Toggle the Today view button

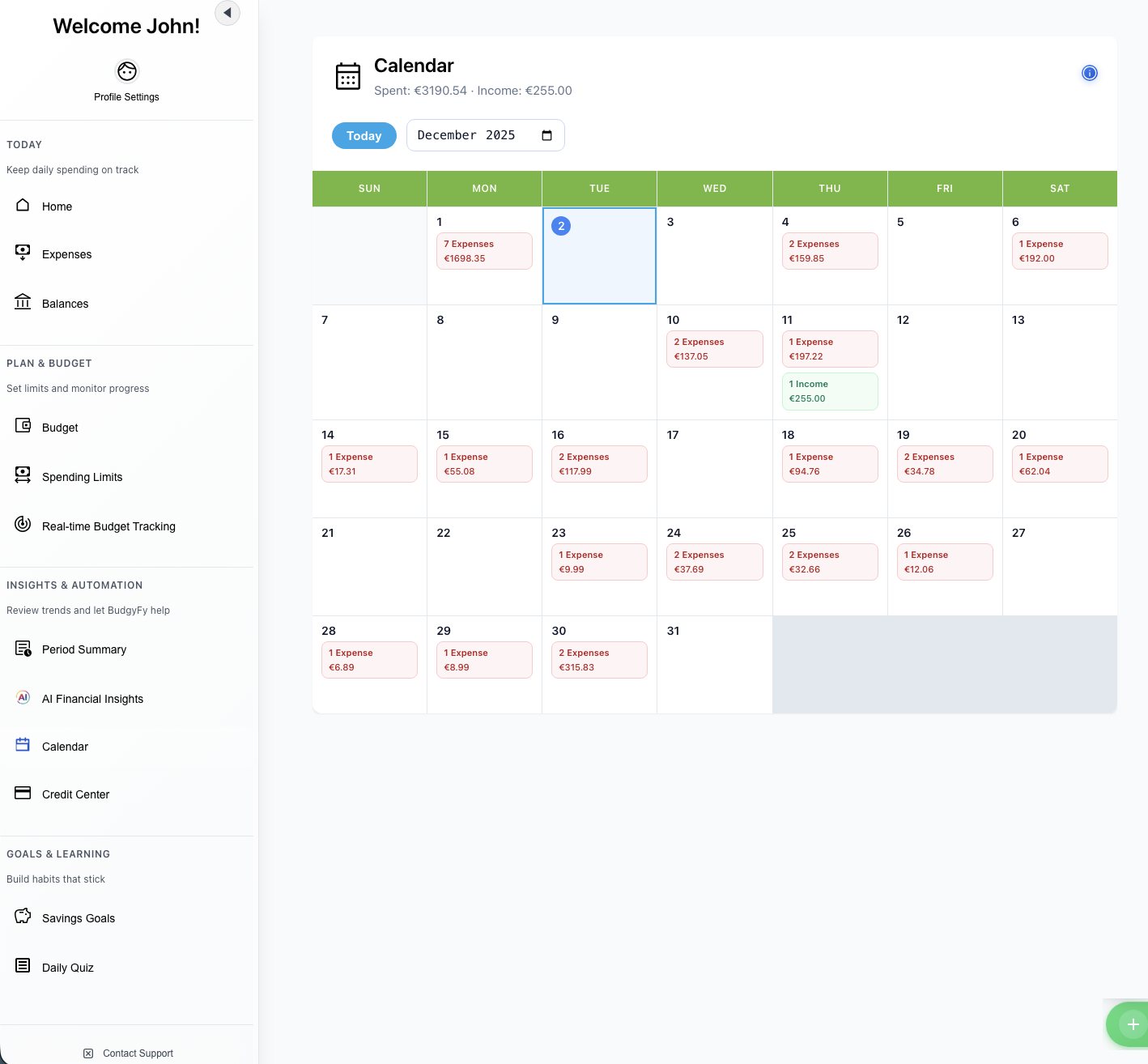[x=364, y=135]
